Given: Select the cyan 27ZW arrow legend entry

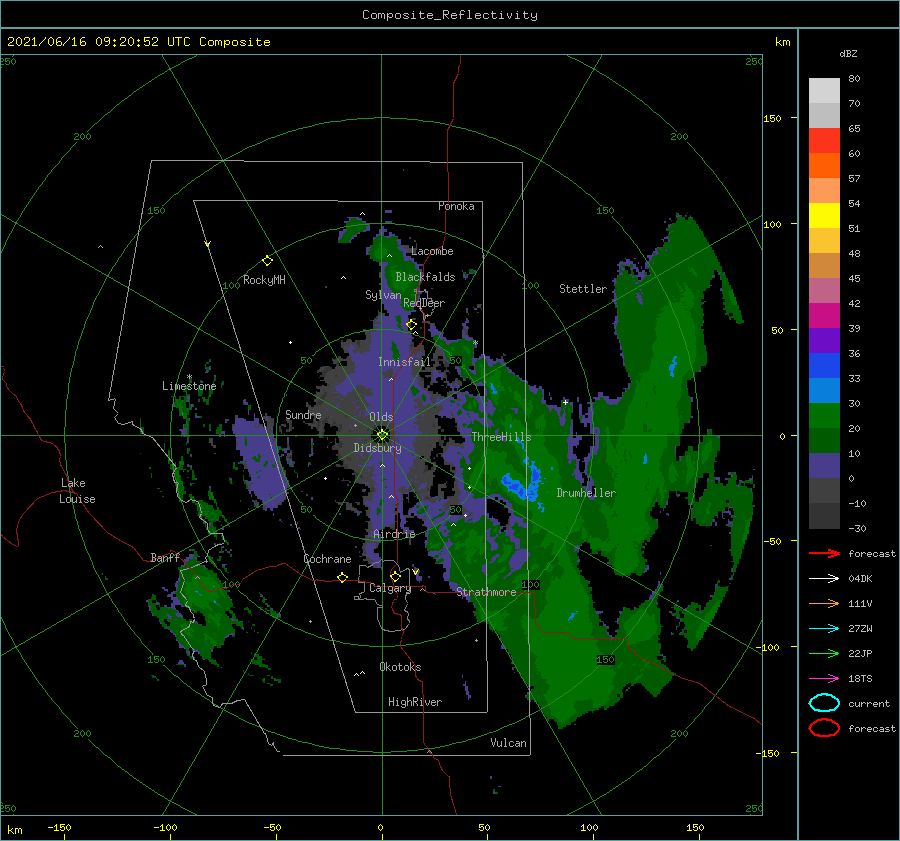Looking at the screenshot, I should click(x=824, y=629).
